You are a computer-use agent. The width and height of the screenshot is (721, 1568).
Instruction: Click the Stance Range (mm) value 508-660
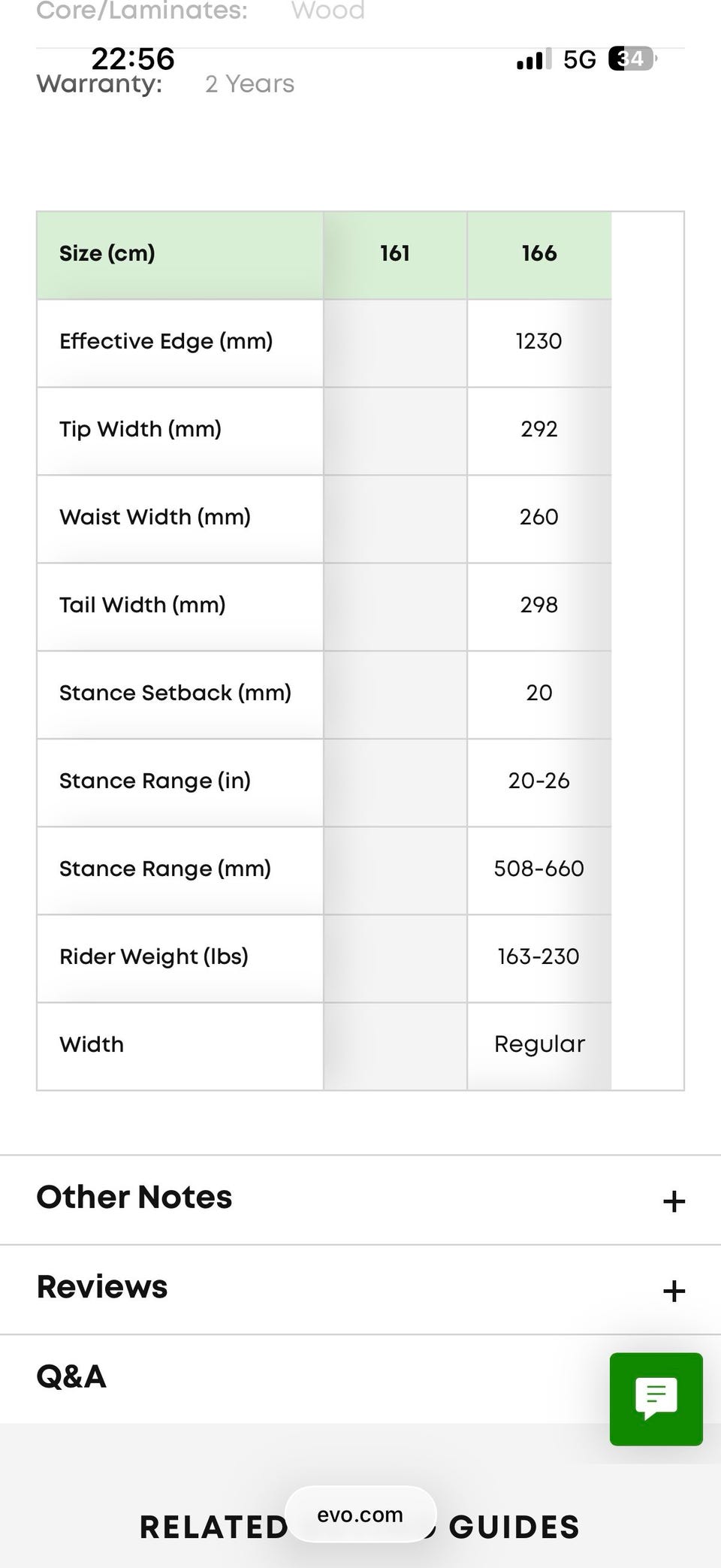pos(538,869)
